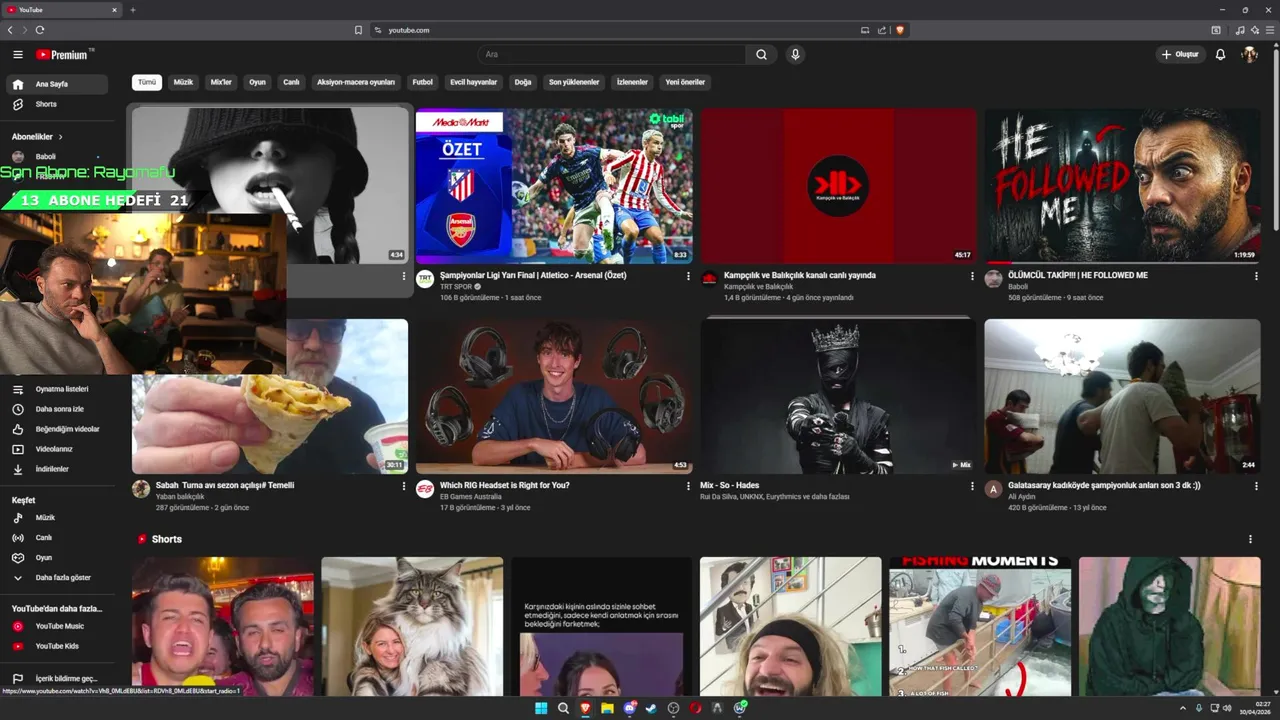The width and height of the screenshot is (1280, 720).
Task: Open HE FOLLOWED ME video thumbnail
Action: [x=1122, y=186]
